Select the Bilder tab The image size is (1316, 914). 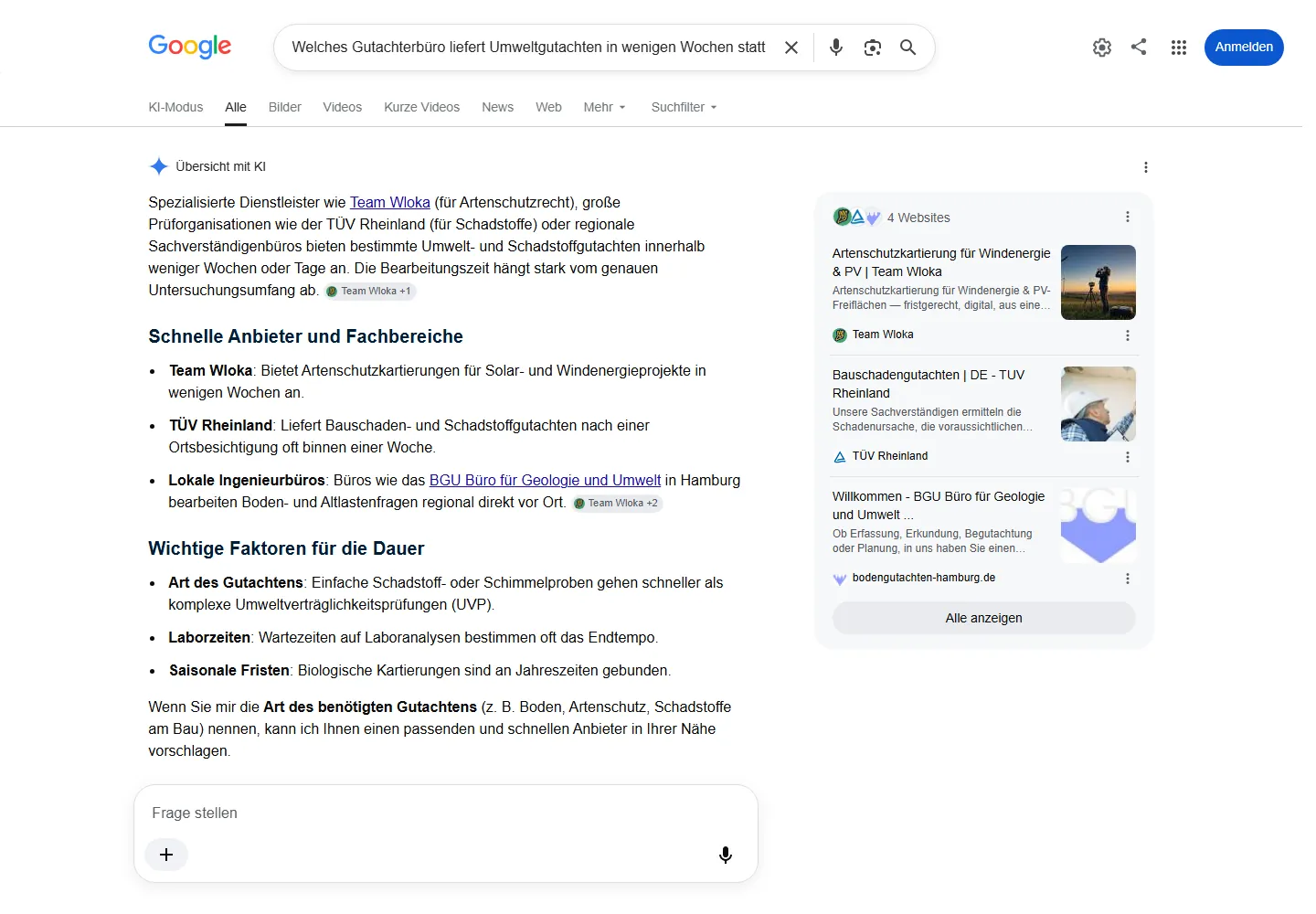pos(285,107)
